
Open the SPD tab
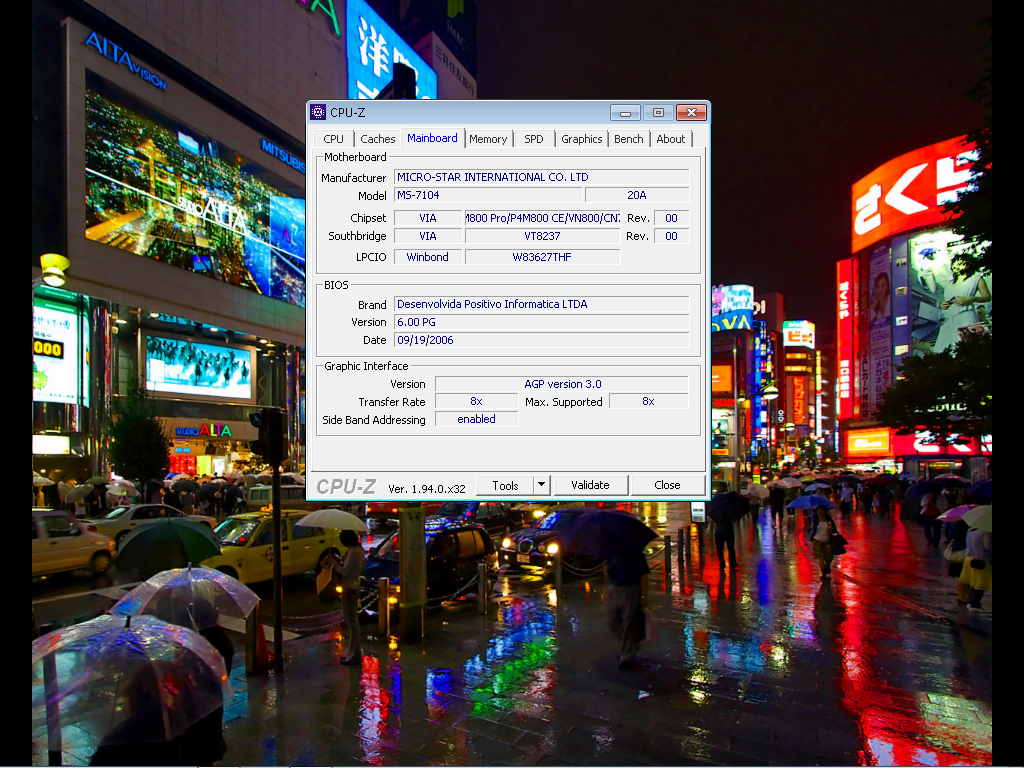(x=534, y=139)
